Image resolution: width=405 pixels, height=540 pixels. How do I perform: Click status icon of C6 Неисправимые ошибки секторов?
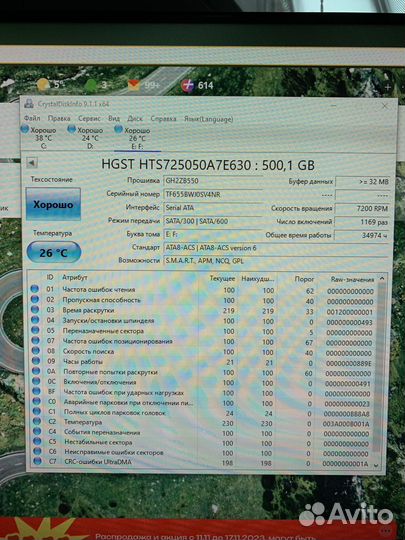coord(38,451)
